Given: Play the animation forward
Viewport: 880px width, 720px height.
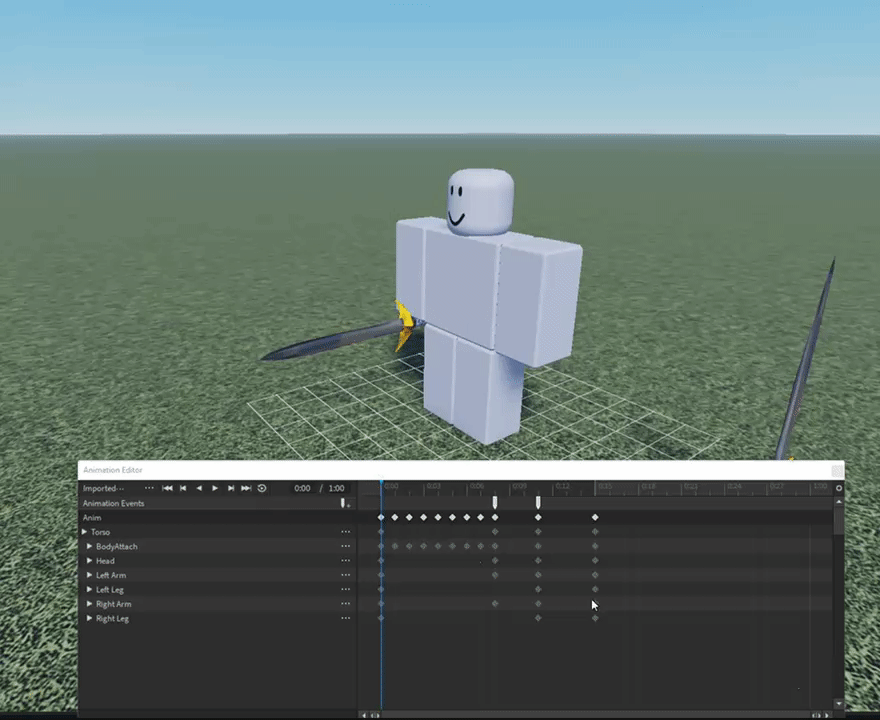Looking at the screenshot, I should (214, 488).
